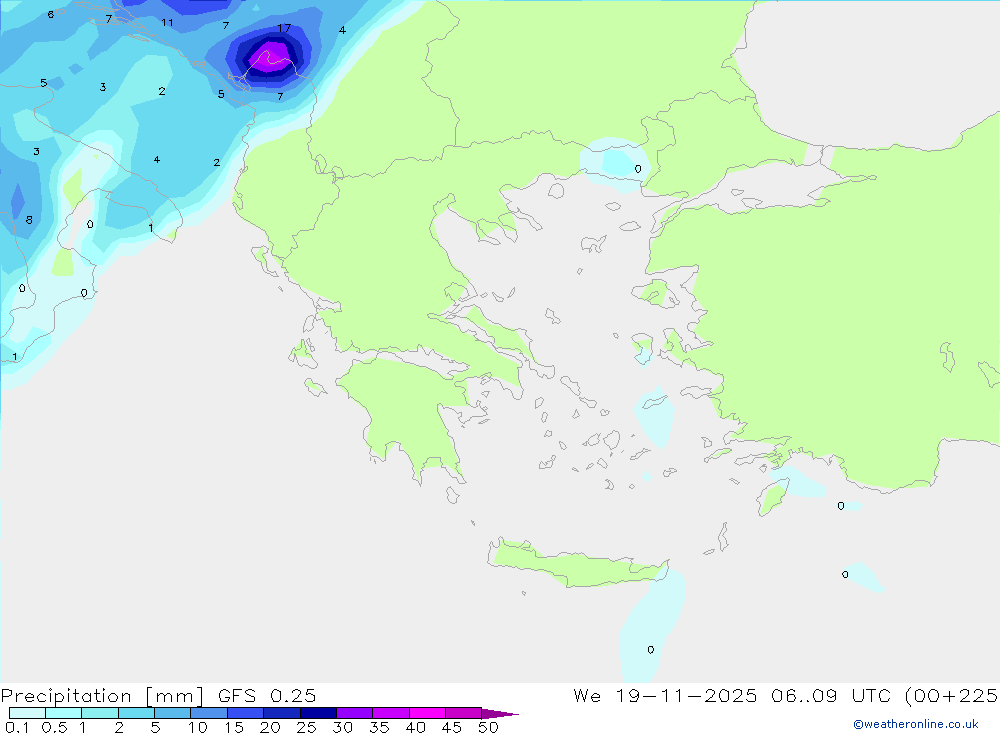Viewport: 1000px width, 733px height.
Task: Click the legend scale label '0.5'
Action: [54, 727]
